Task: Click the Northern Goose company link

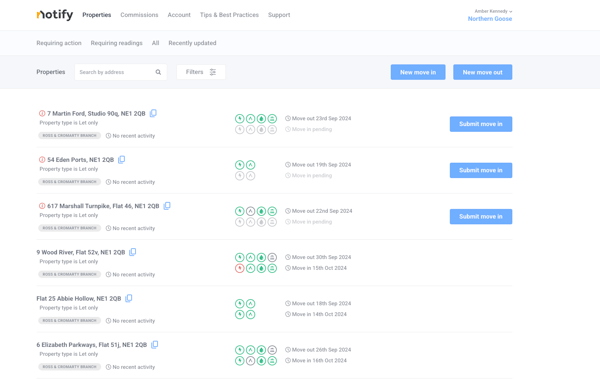Action: pyautogui.click(x=490, y=19)
